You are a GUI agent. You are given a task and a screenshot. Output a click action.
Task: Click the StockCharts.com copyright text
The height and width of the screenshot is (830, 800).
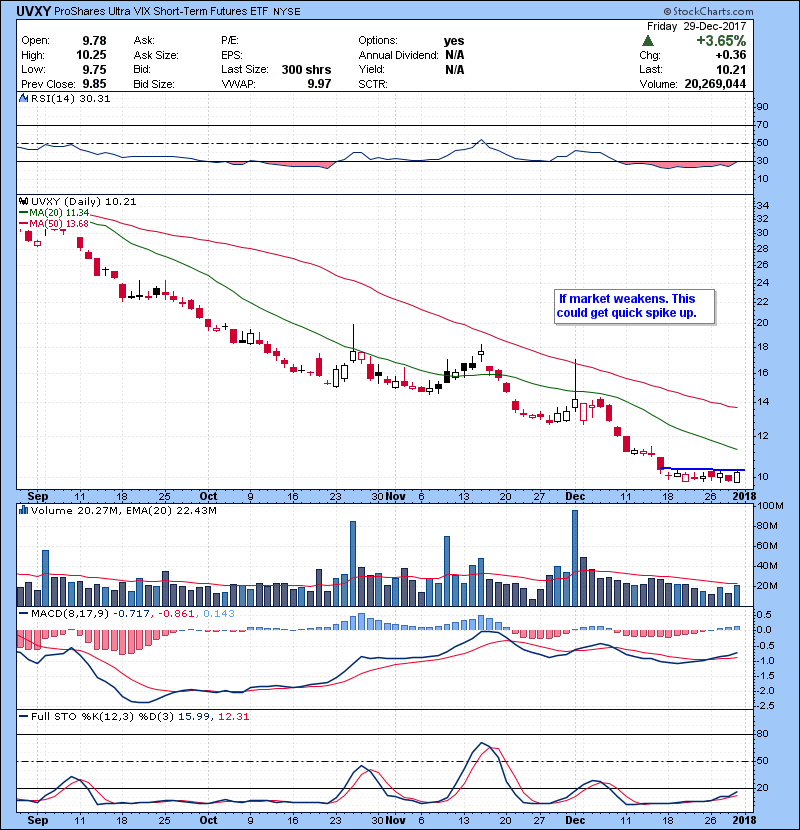pyautogui.click(x=708, y=11)
